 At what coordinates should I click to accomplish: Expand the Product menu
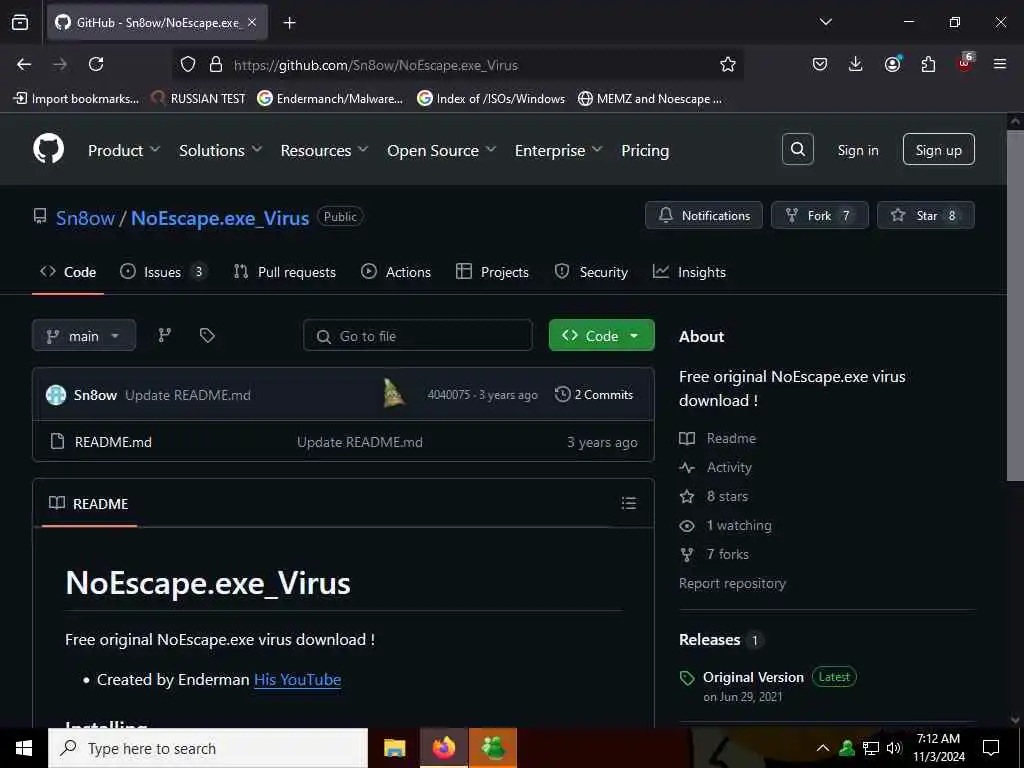[x=124, y=150]
